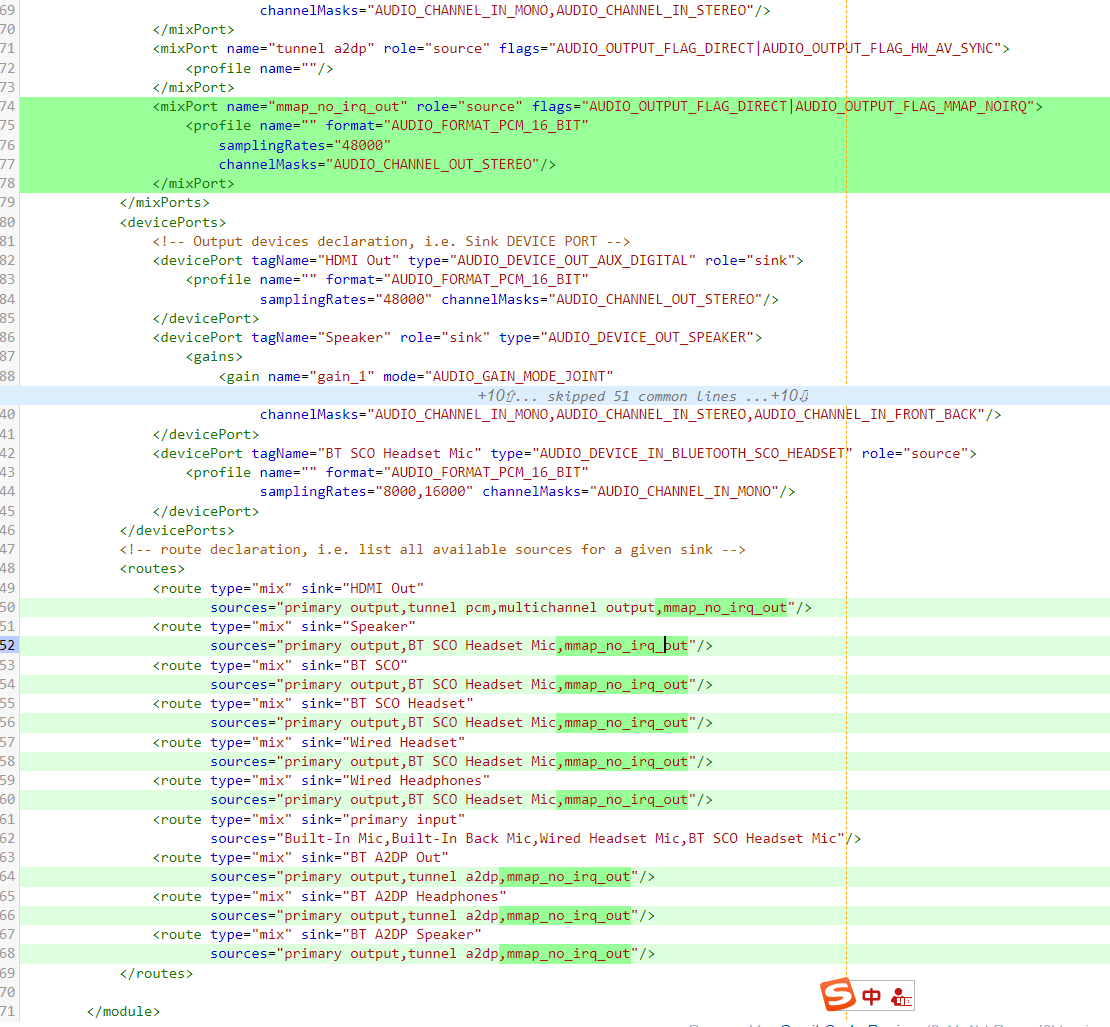1110x1027 pixels.
Task: Click the closing </devicePorts> tag
Action: click(x=177, y=530)
